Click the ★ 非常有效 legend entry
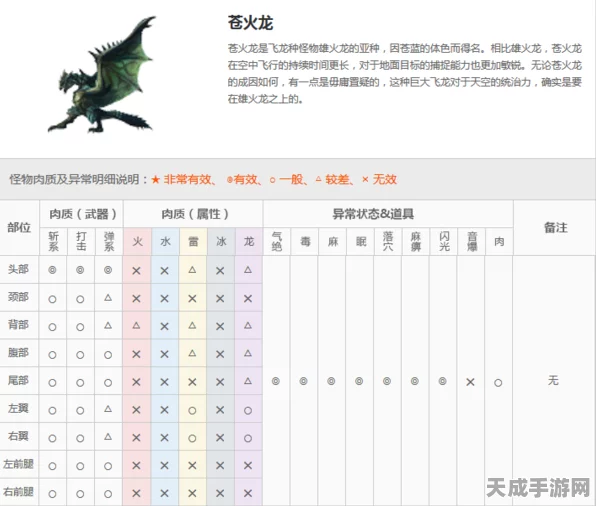The height and width of the screenshot is (506, 596). (184, 179)
